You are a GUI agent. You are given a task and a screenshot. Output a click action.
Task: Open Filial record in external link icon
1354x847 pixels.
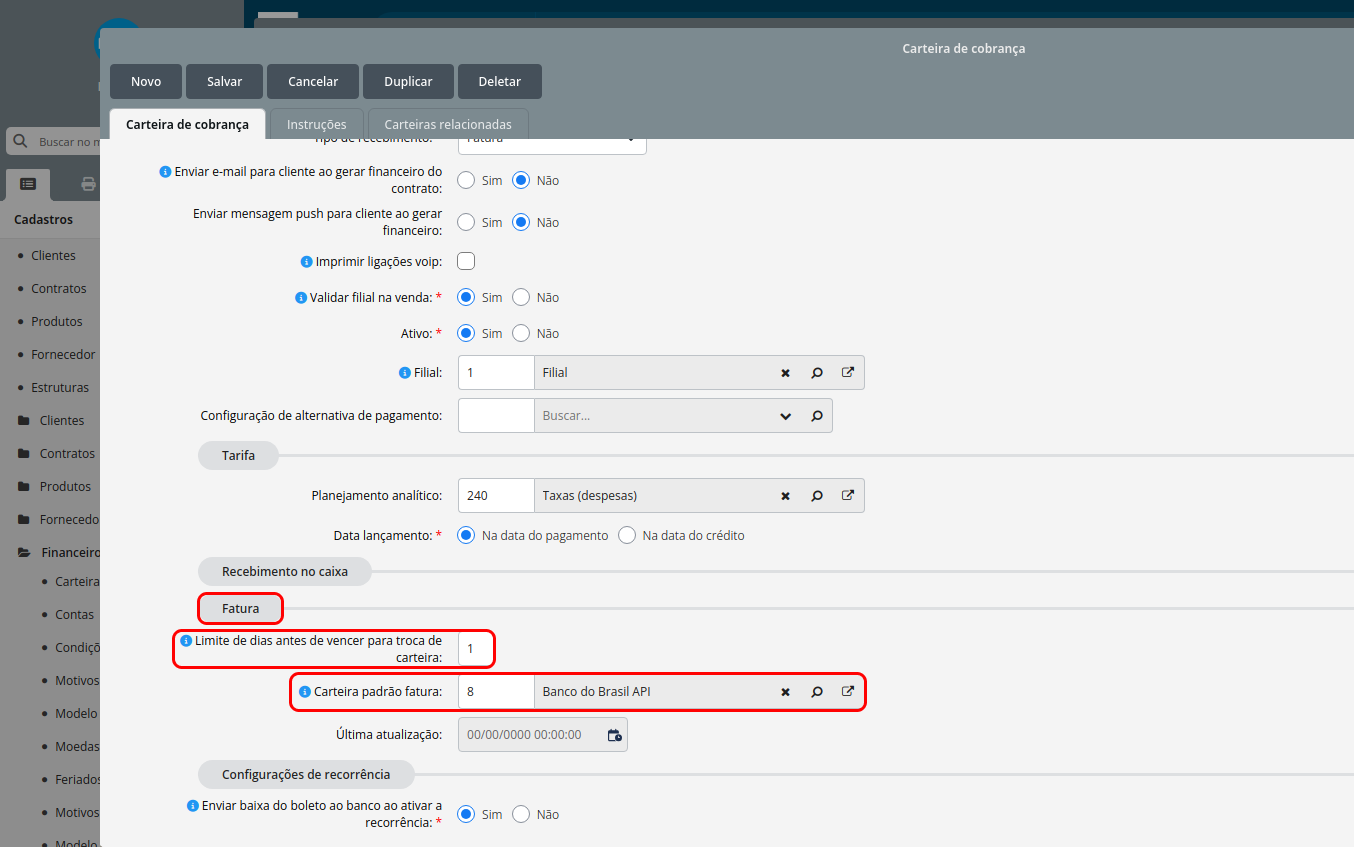click(x=848, y=372)
